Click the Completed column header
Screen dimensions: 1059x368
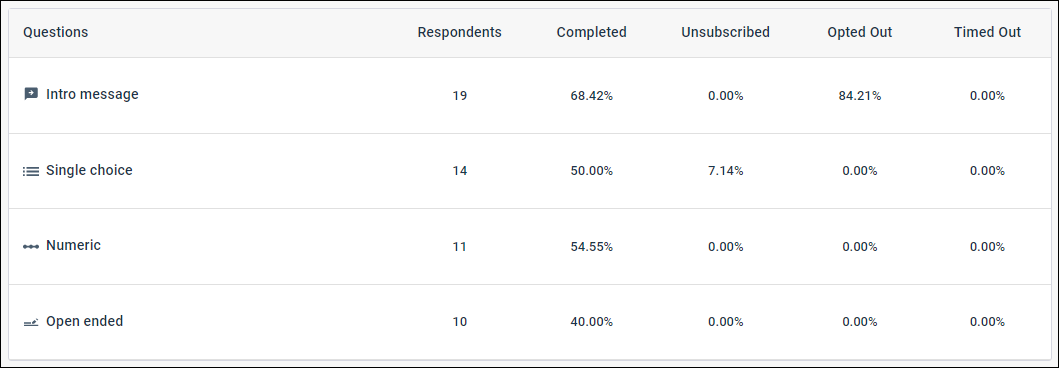click(x=592, y=32)
